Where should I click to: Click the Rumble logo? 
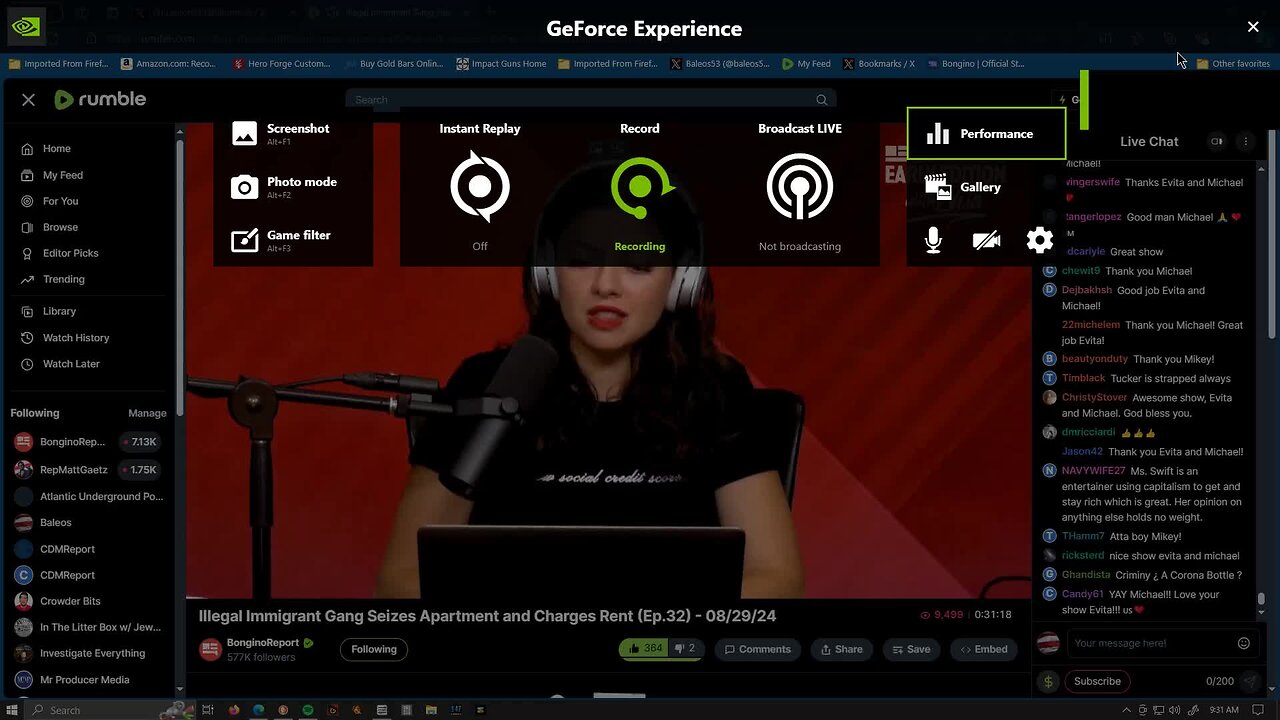(x=100, y=99)
